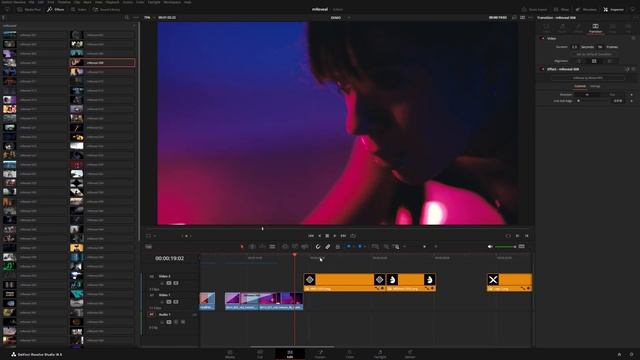Switch to the Fairlight page
The image size is (640, 360).
380,354
